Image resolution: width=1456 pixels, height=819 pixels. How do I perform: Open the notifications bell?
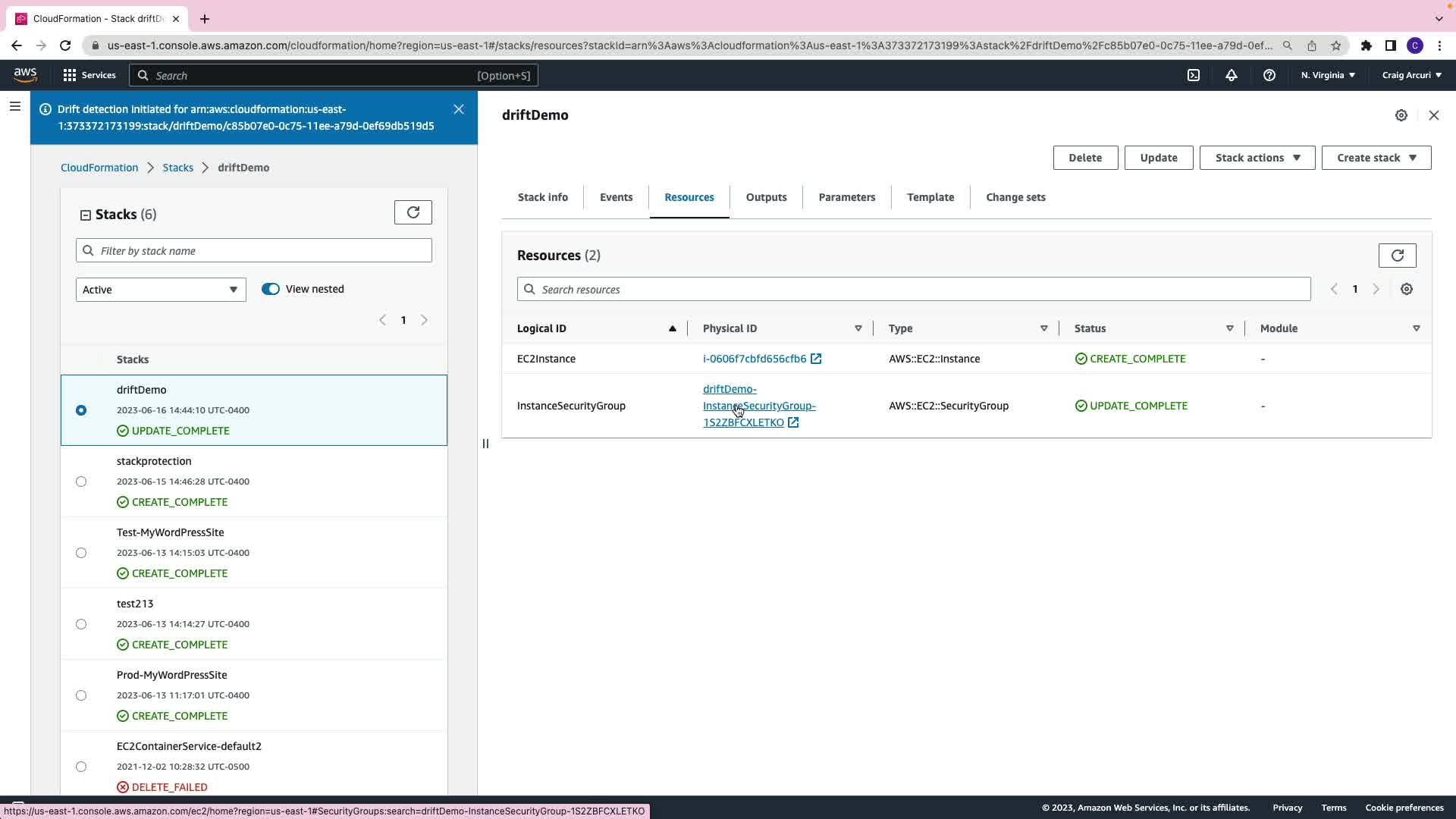1232,75
